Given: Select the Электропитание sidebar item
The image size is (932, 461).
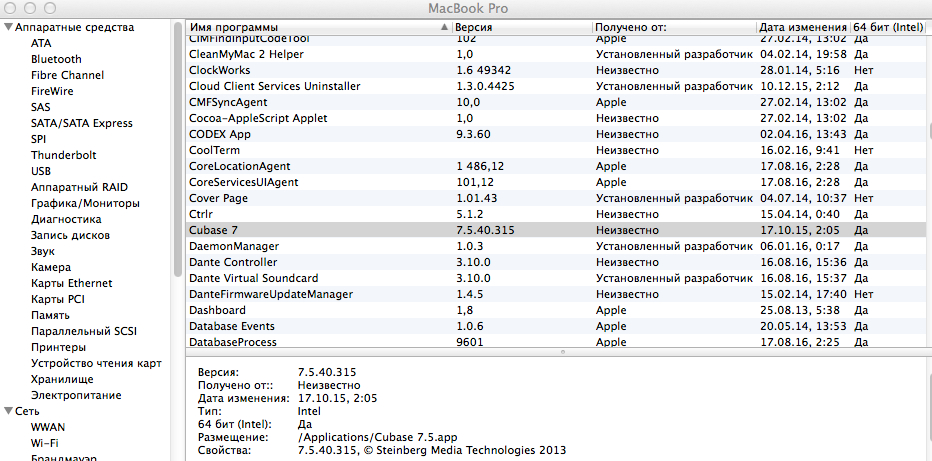Looking at the screenshot, I should [76, 395].
